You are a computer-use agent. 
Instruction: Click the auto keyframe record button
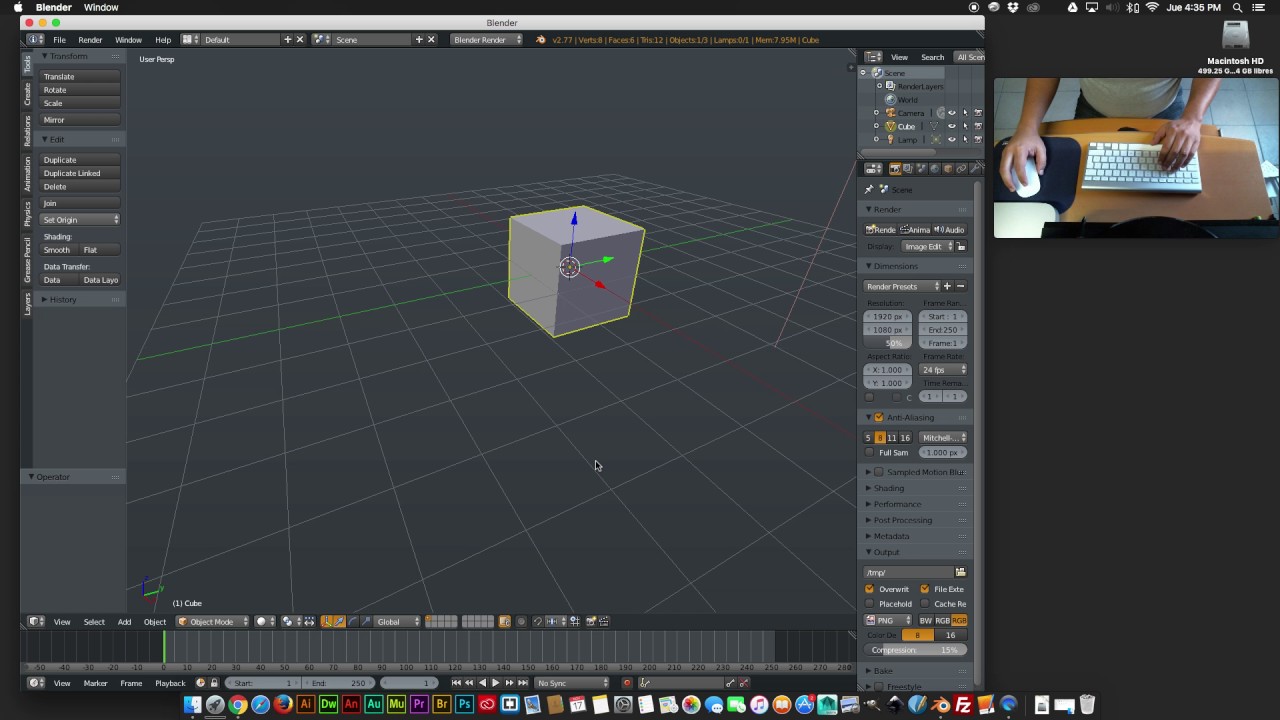pyautogui.click(x=627, y=683)
